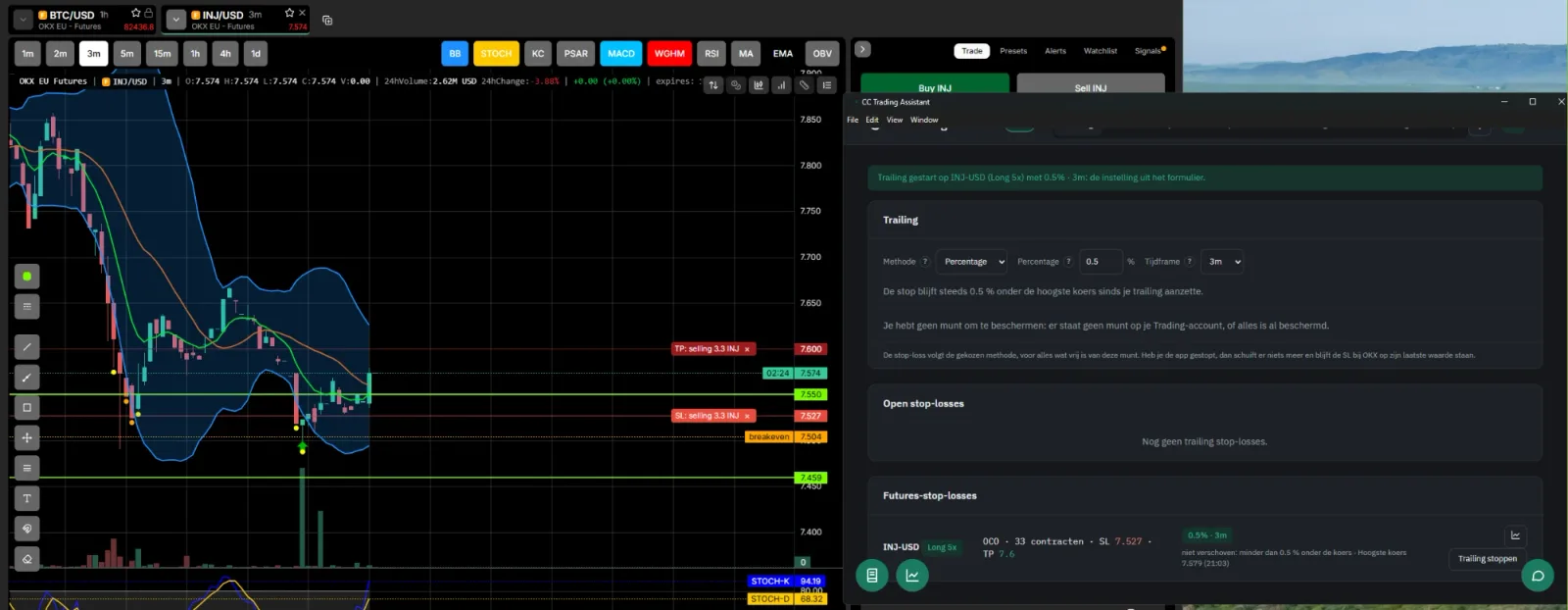
Task: Select the 1h chart timeframe
Action: [195, 54]
